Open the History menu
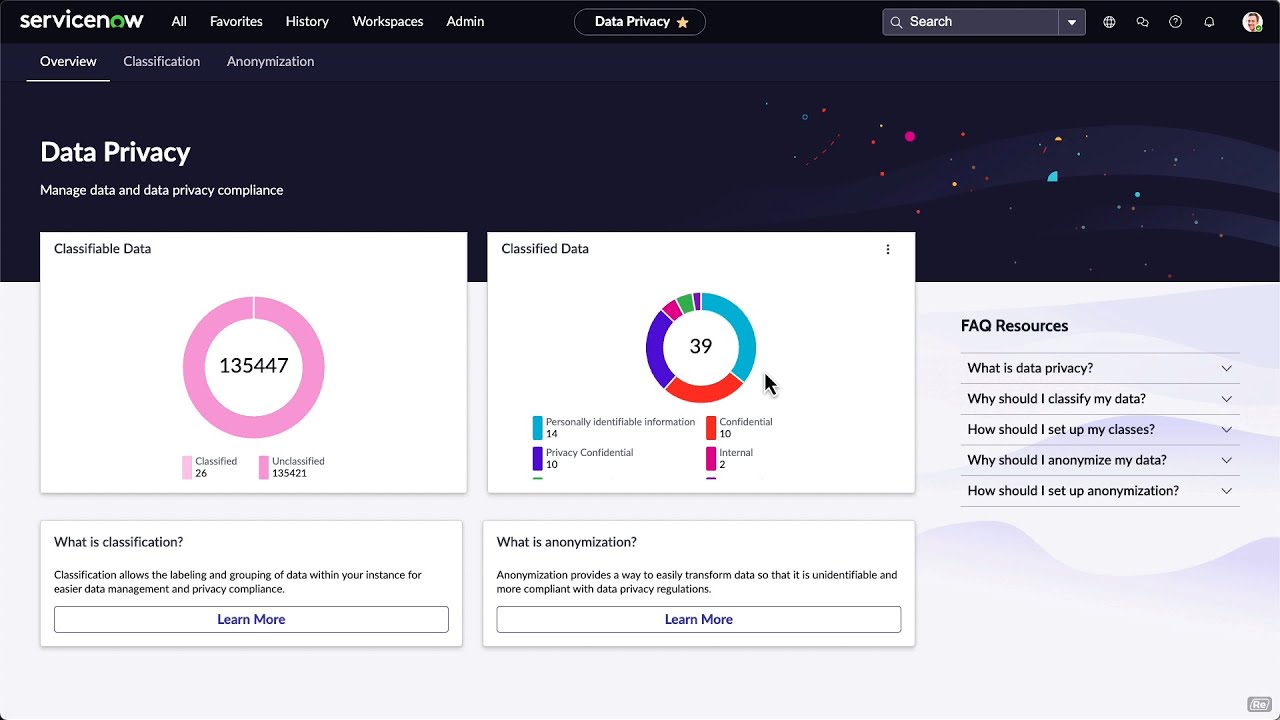Viewport: 1280px width, 720px height. (x=307, y=21)
